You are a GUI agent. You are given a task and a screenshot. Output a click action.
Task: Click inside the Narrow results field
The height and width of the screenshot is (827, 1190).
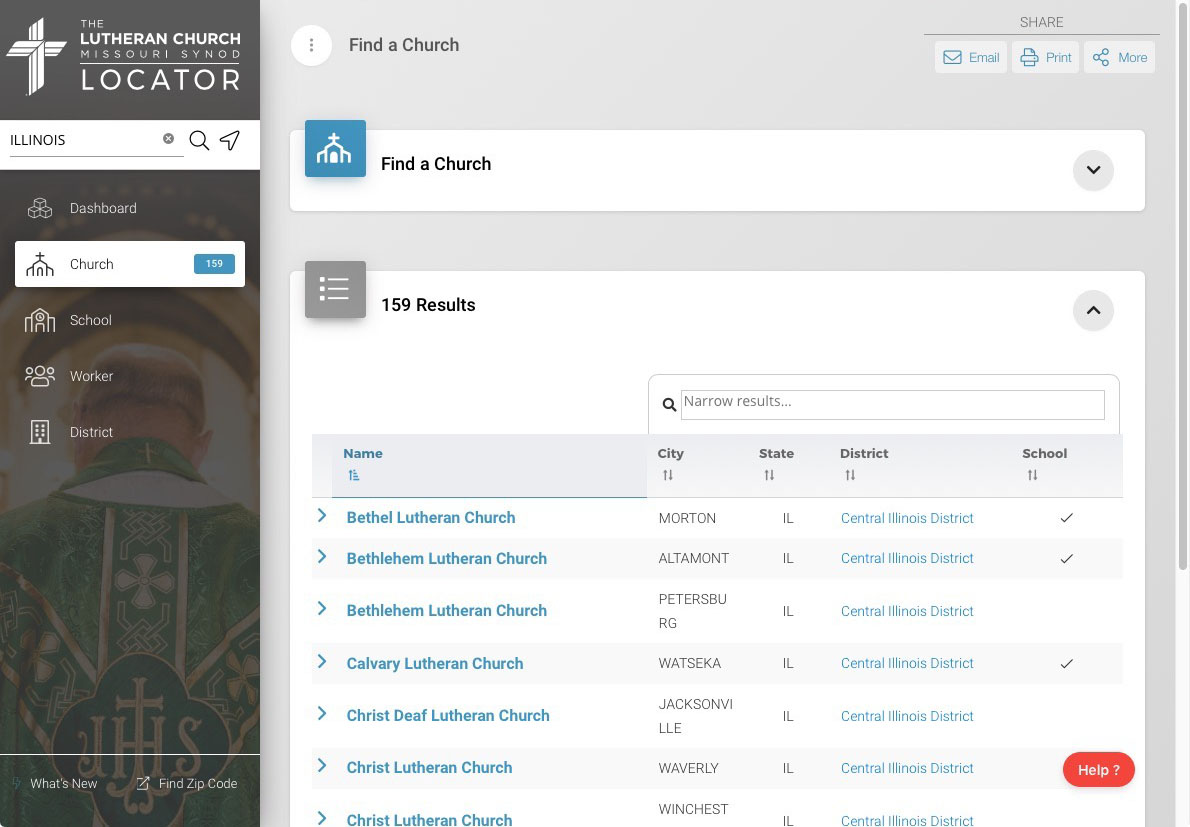pos(891,404)
